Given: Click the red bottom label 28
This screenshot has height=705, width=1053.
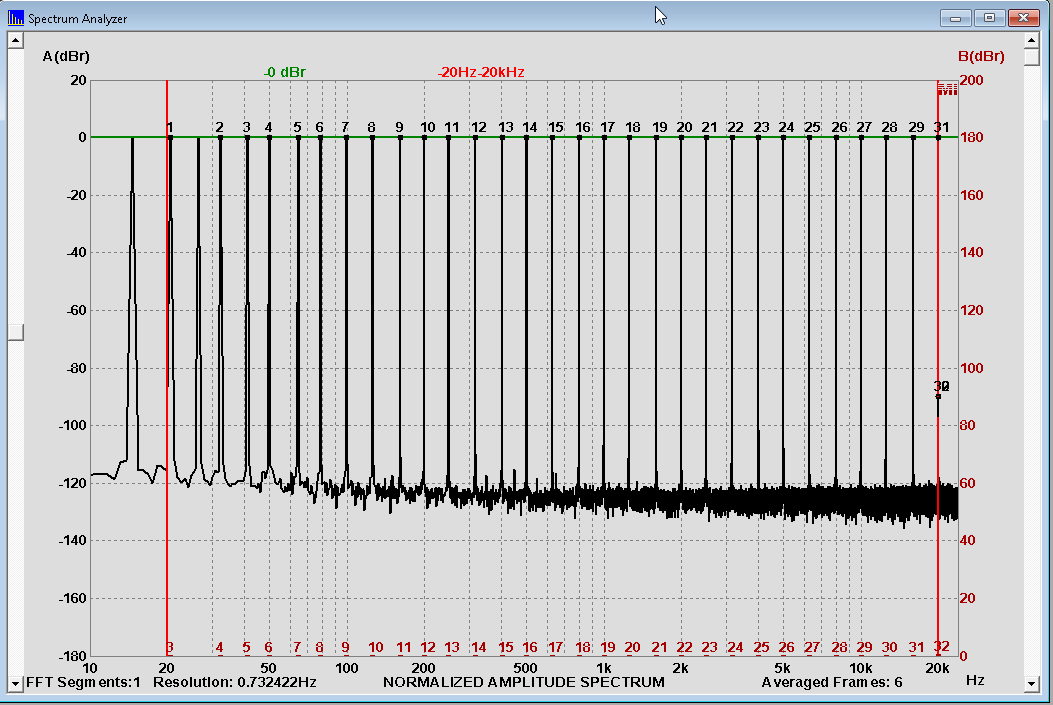Looking at the screenshot, I should [839, 647].
